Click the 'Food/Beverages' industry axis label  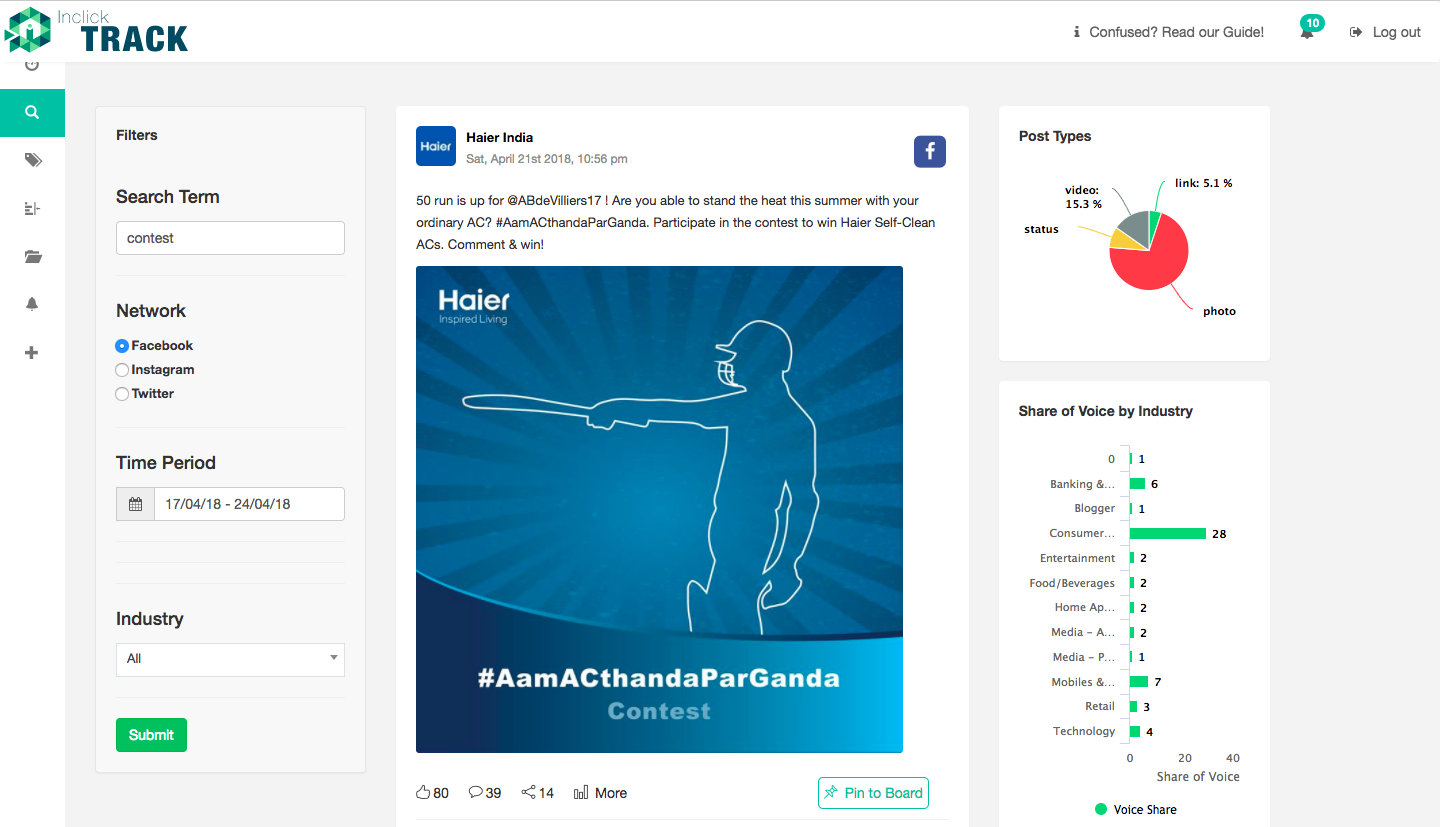pos(1072,583)
